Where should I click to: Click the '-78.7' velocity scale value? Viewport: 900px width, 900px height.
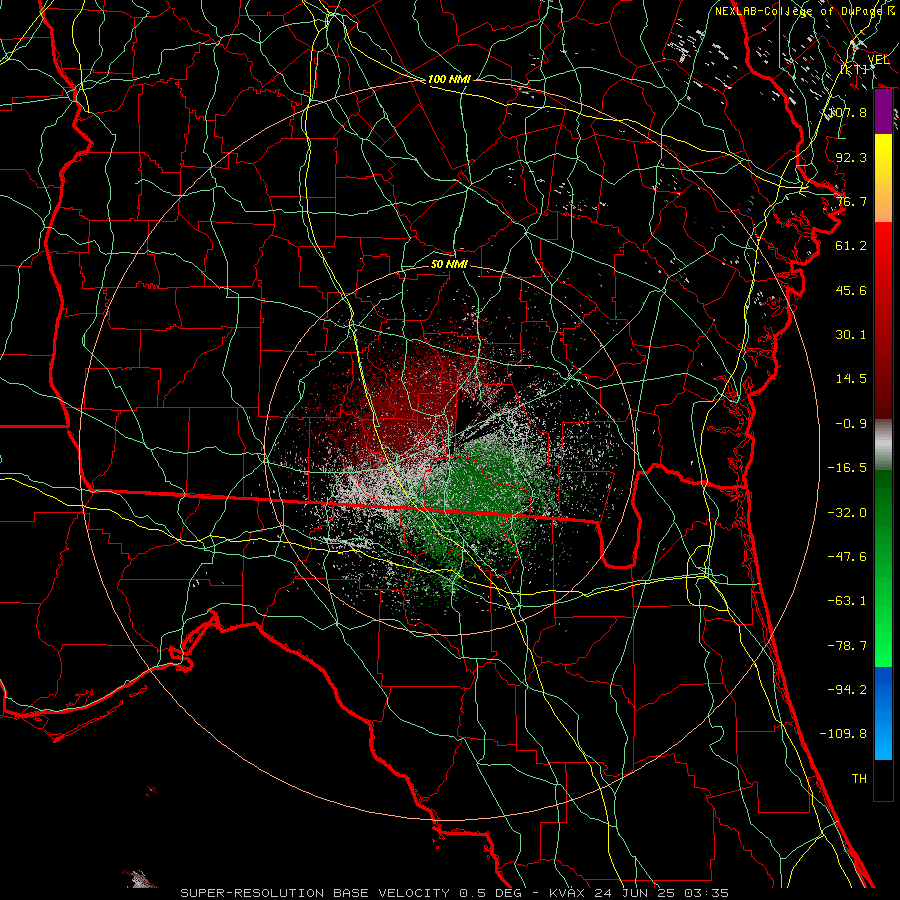[x=847, y=646]
